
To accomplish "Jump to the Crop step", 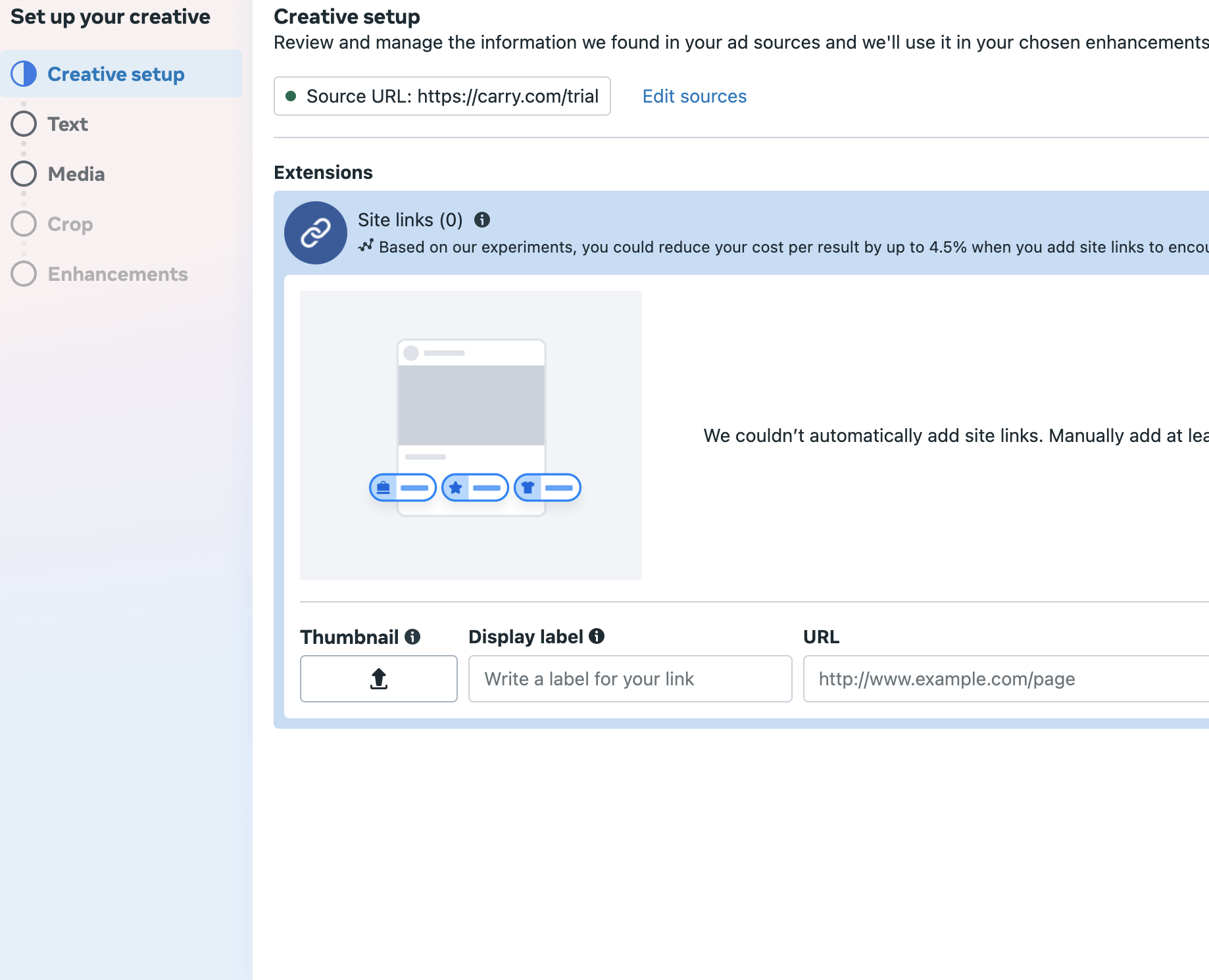I will [x=70, y=224].
